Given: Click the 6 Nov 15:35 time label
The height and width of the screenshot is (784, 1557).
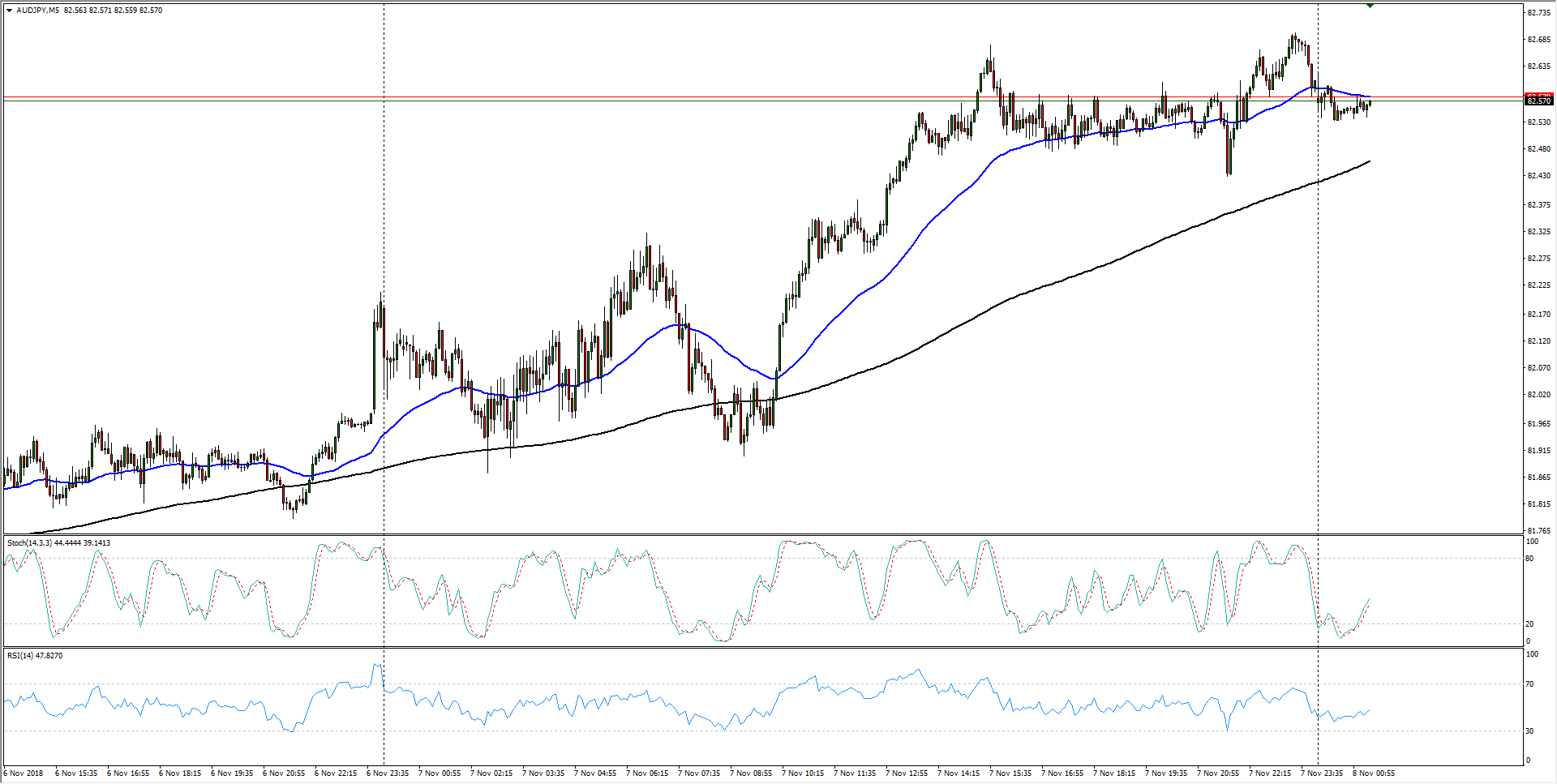Looking at the screenshot, I should (76, 773).
